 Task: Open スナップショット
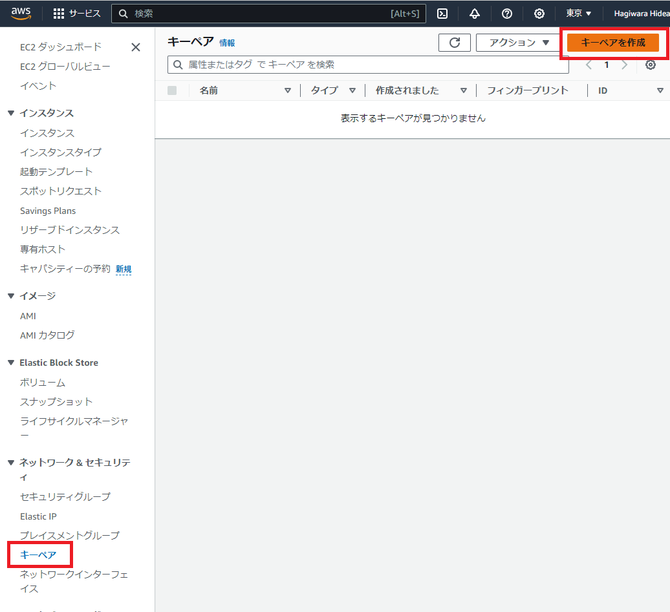click(x=56, y=402)
